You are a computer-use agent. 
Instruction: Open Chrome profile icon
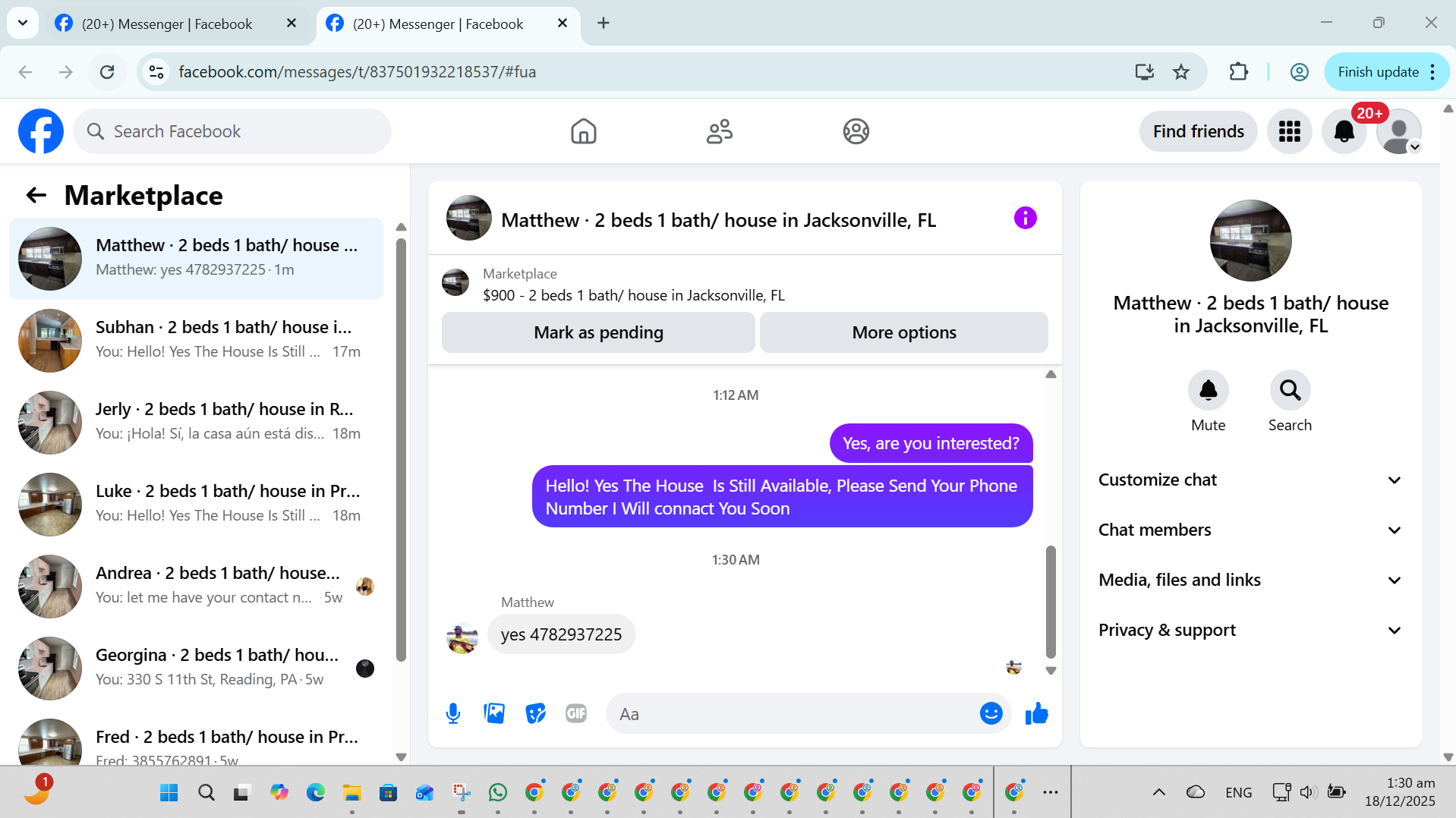[x=1300, y=72]
